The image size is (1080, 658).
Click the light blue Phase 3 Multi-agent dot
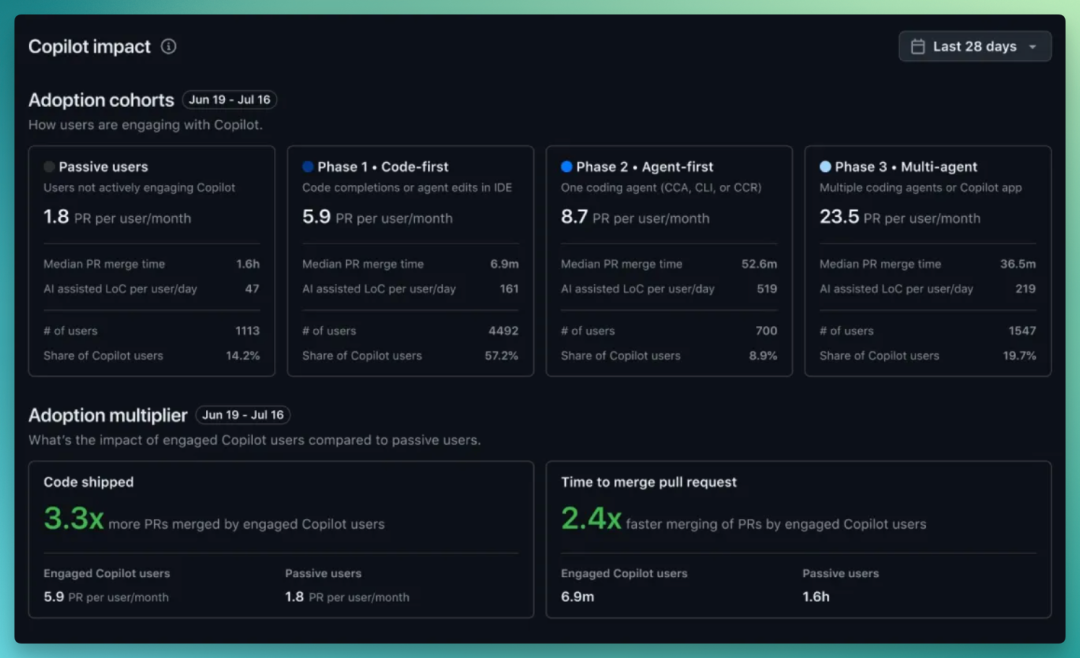[x=825, y=167]
